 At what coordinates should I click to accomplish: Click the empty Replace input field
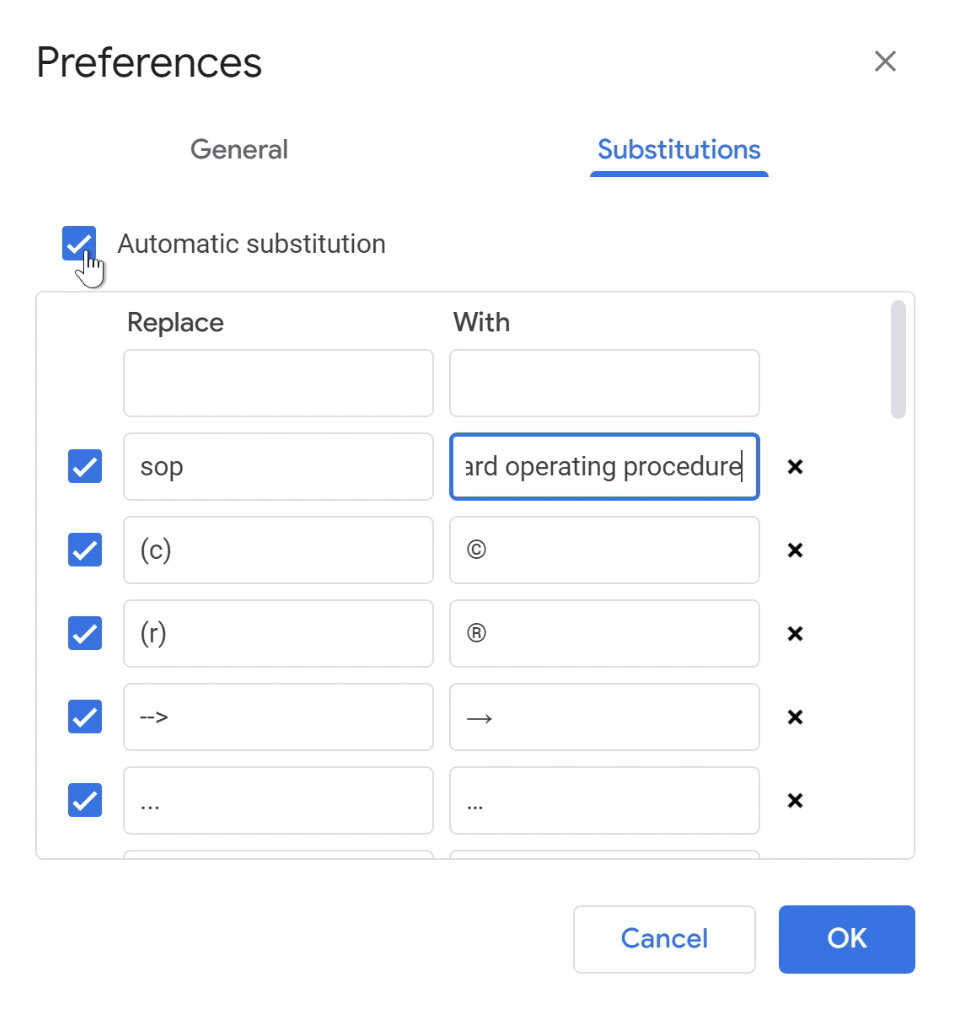[x=278, y=383]
